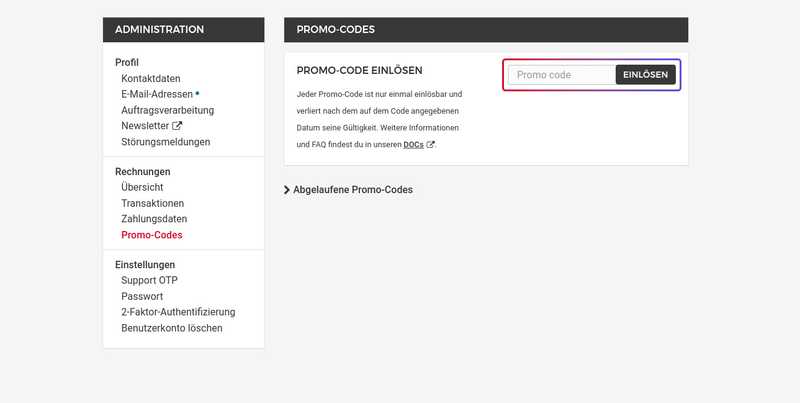Go to the Passwort settings
This screenshot has width=800, height=403.
(x=142, y=296)
